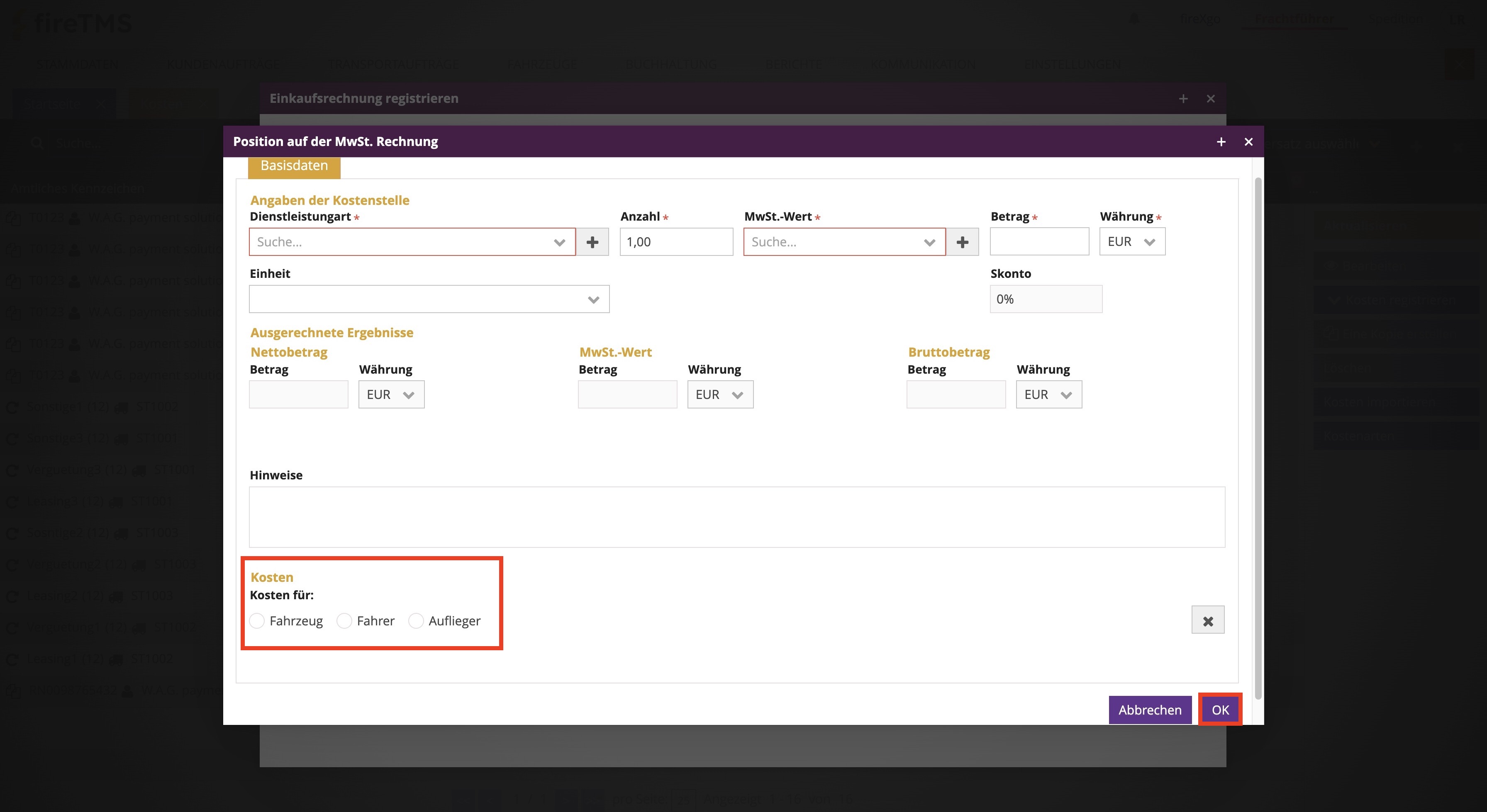Select the Fahrer radio button
Screen dimensions: 1487x812
(344, 621)
